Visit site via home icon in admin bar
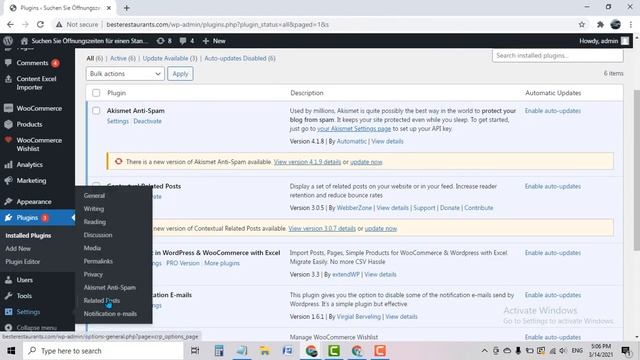This screenshot has width=640, height=360. [x=24, y=41]
